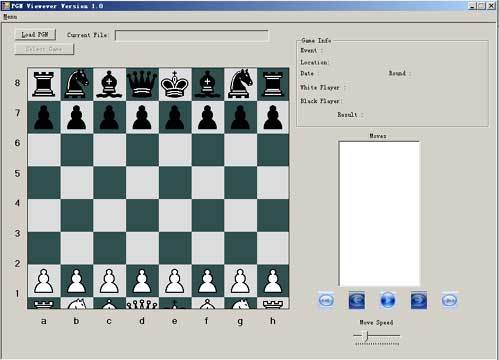Select the white pawn on f2
Viewport: 499px width, 360px height.
tap(208, 281)
